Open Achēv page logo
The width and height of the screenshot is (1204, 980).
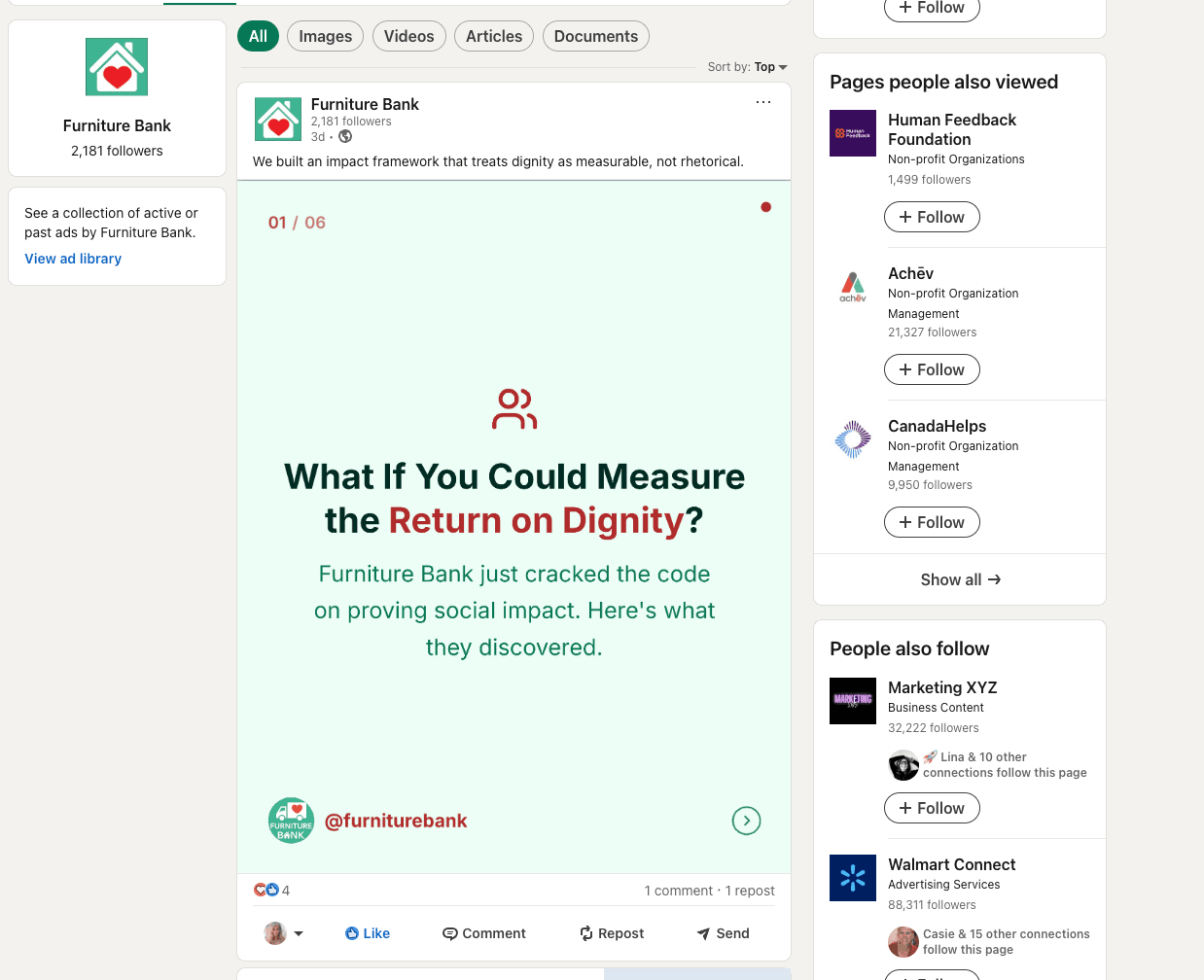(x=853, y=287)
